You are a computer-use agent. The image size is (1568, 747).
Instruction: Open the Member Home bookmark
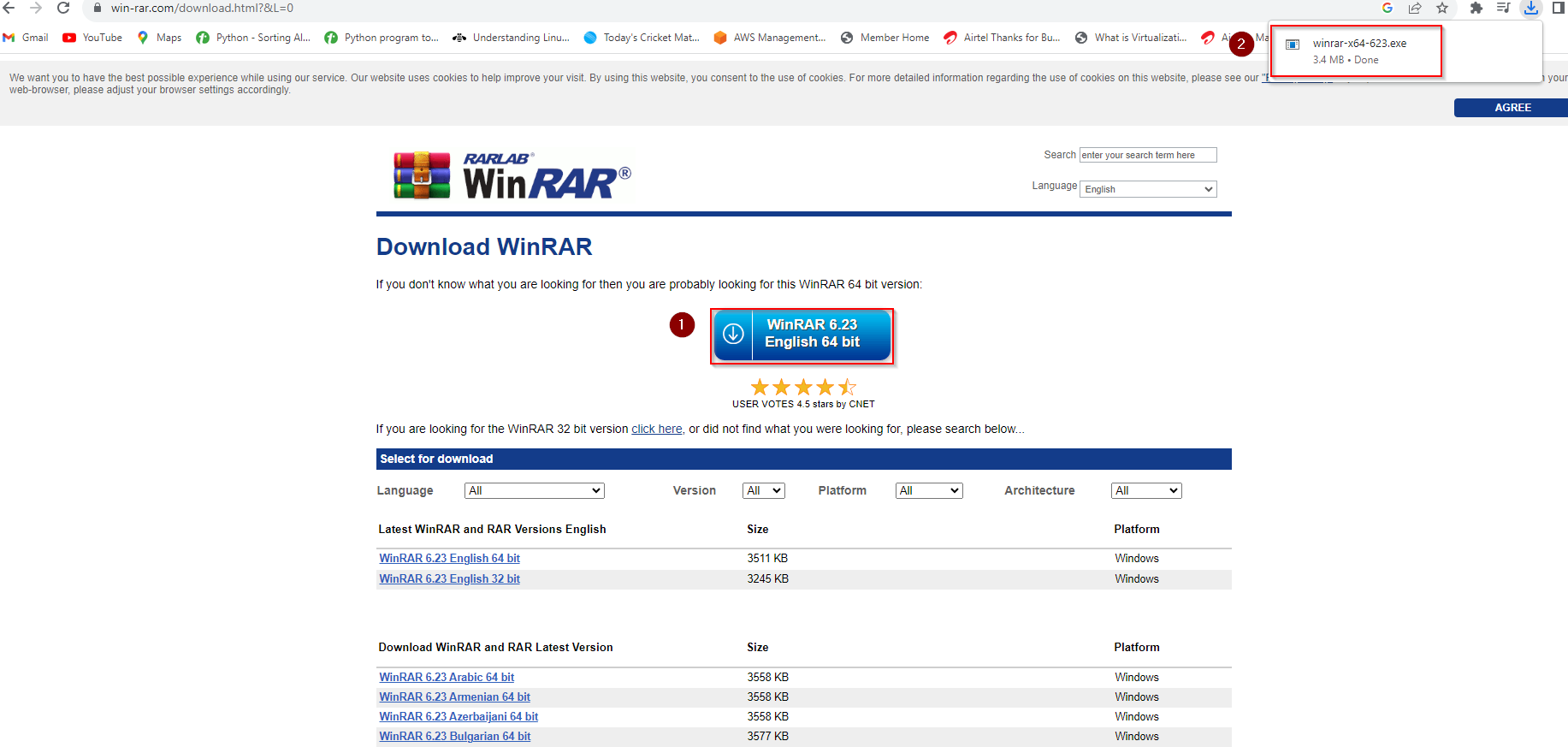point(885,38)
